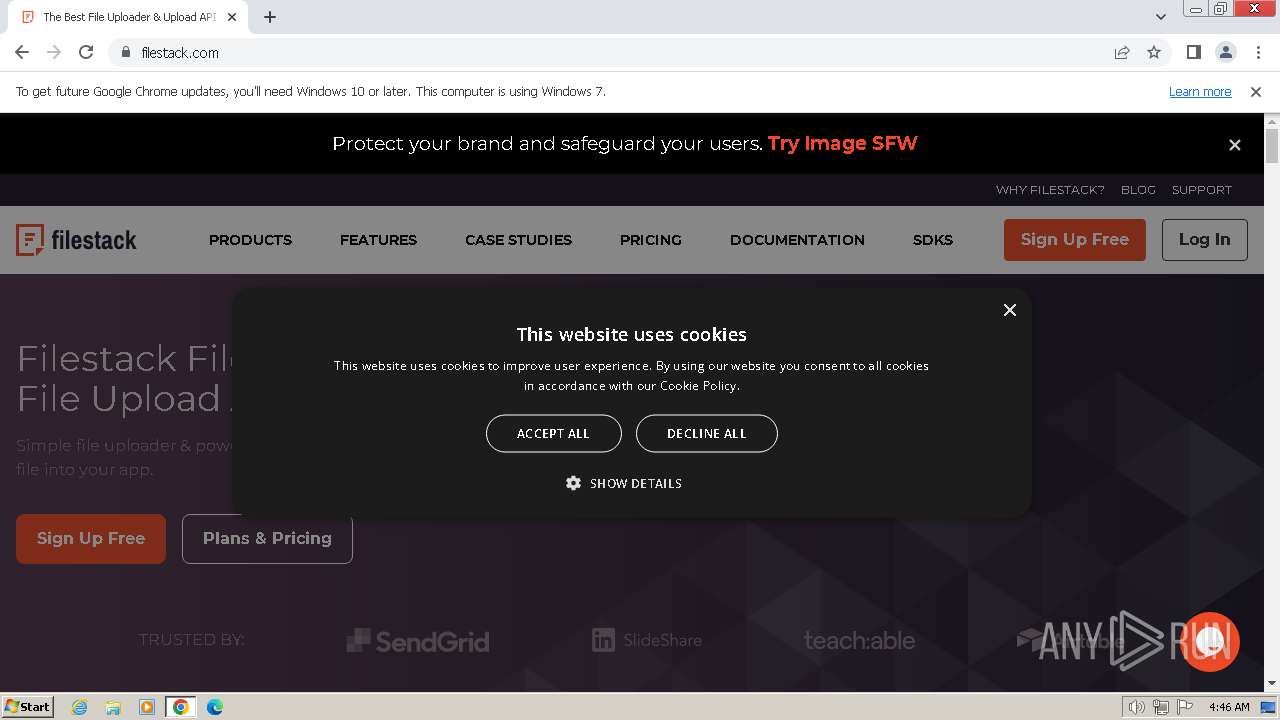Screen dimensions: 1280x720
Task: Accept all cookies
Action: point(553,433)
